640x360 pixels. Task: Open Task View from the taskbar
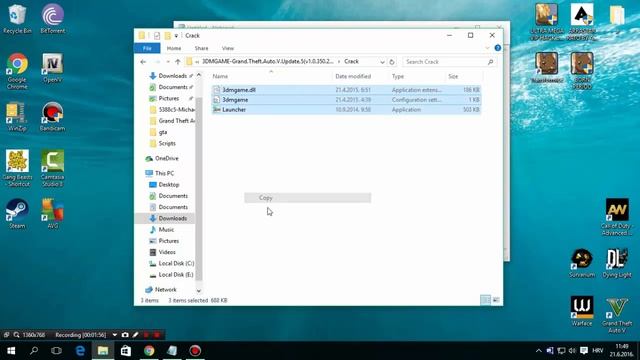click(x=56, y=351)
